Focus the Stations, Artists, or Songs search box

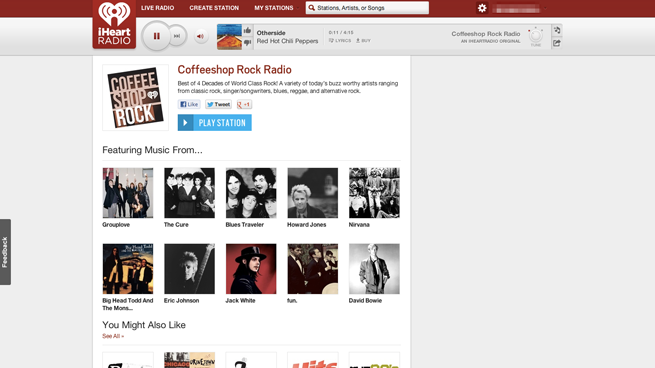point(367,8)
